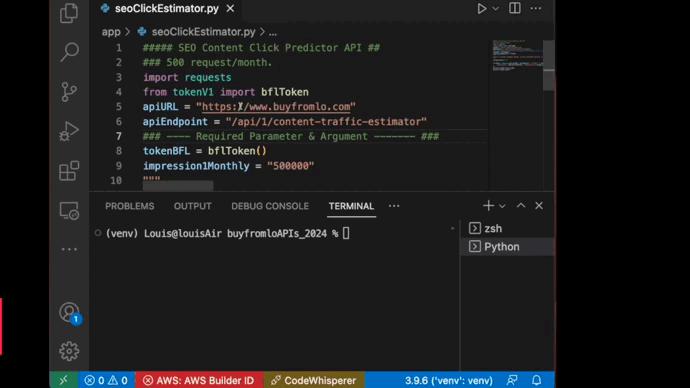Click the editor minimap preview
This screenshot has width=690, height=388.
pos(517,56)
